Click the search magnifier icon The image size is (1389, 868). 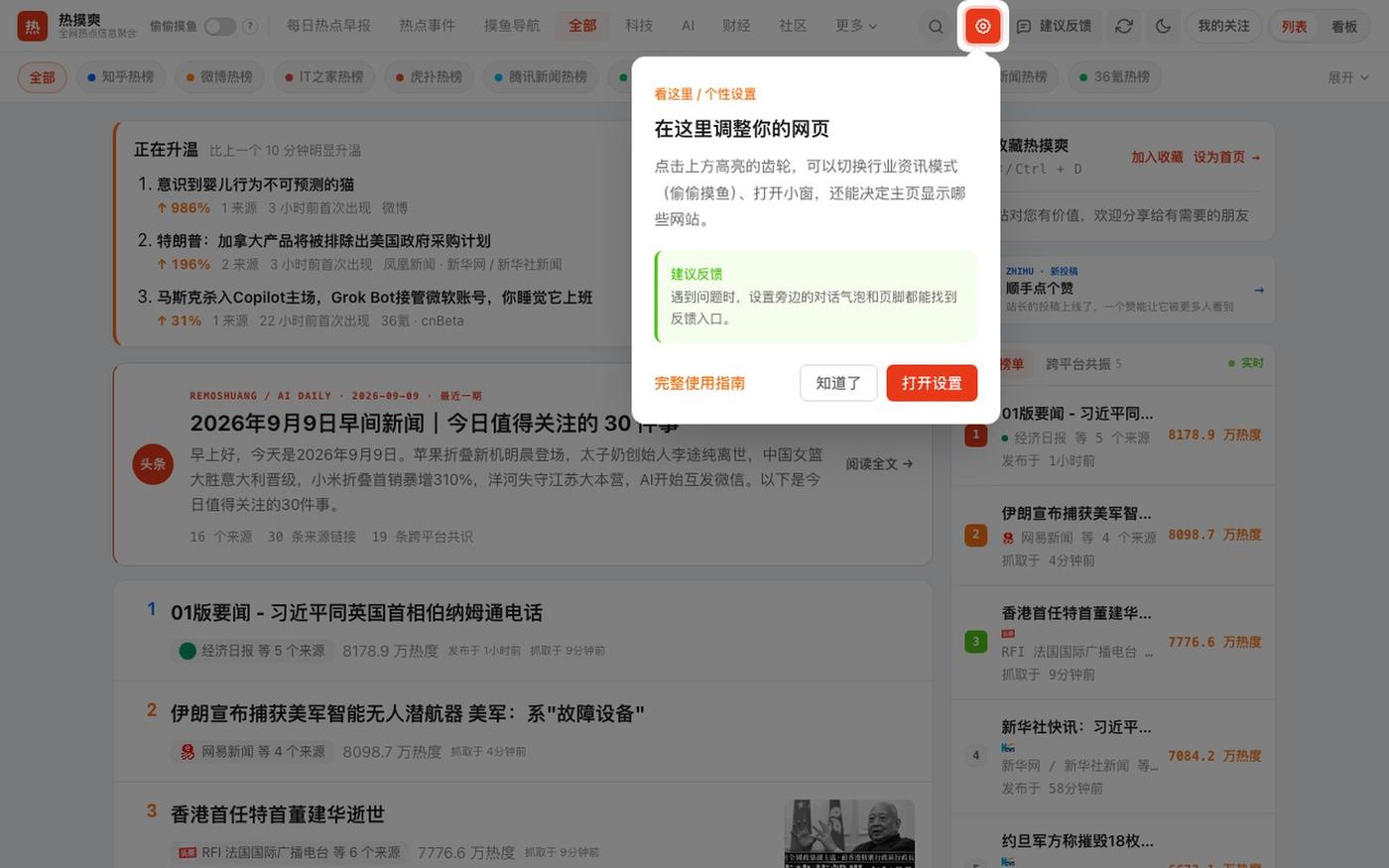(936, 27)
